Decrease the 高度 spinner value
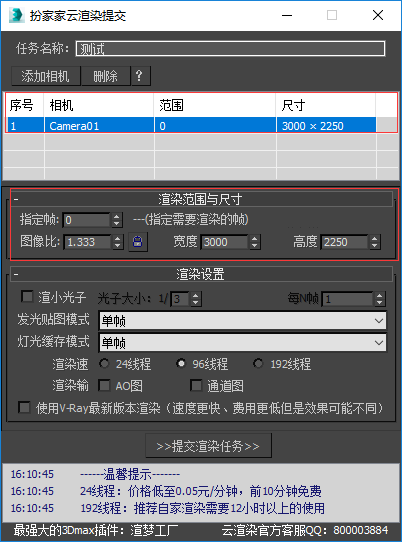This screenshot has height=542, width=402. (375, 245)
